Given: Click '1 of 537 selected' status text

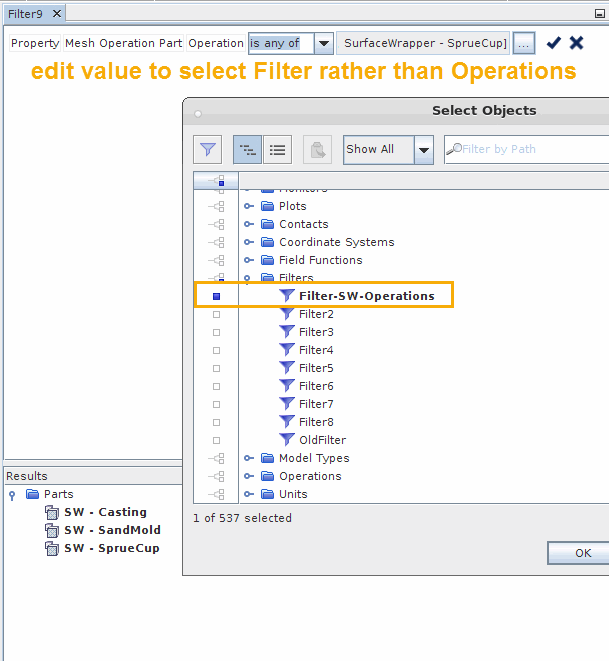Looking at the screenshot, I should (242, 518).
